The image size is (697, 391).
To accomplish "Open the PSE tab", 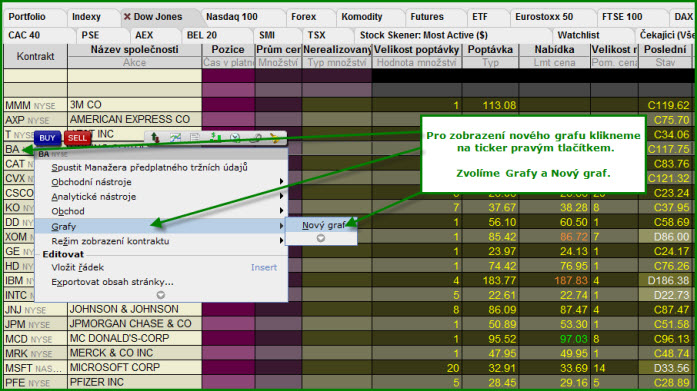I will click(90, 35).
